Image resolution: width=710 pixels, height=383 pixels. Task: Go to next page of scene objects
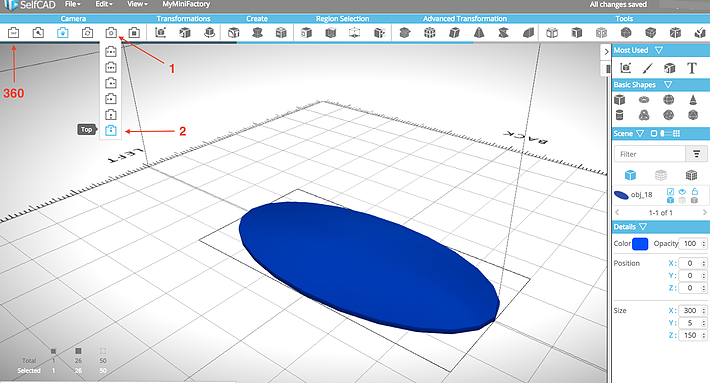pos(704,212)
